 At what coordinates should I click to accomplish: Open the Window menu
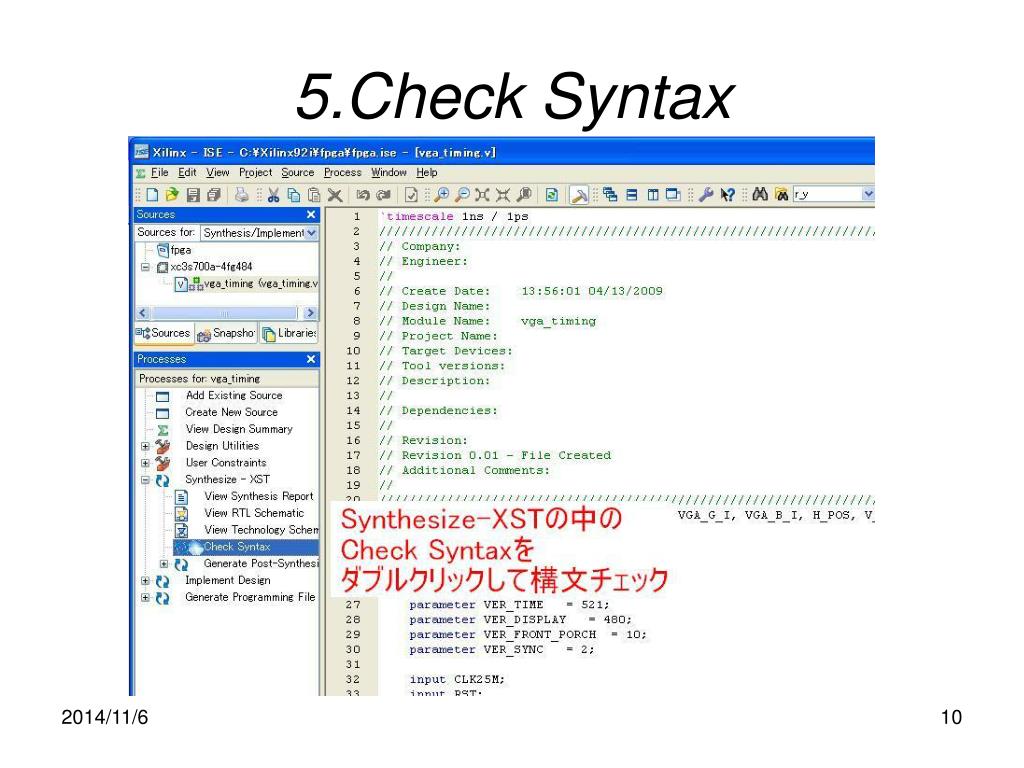pyautogui.click(x=389, y=172)
